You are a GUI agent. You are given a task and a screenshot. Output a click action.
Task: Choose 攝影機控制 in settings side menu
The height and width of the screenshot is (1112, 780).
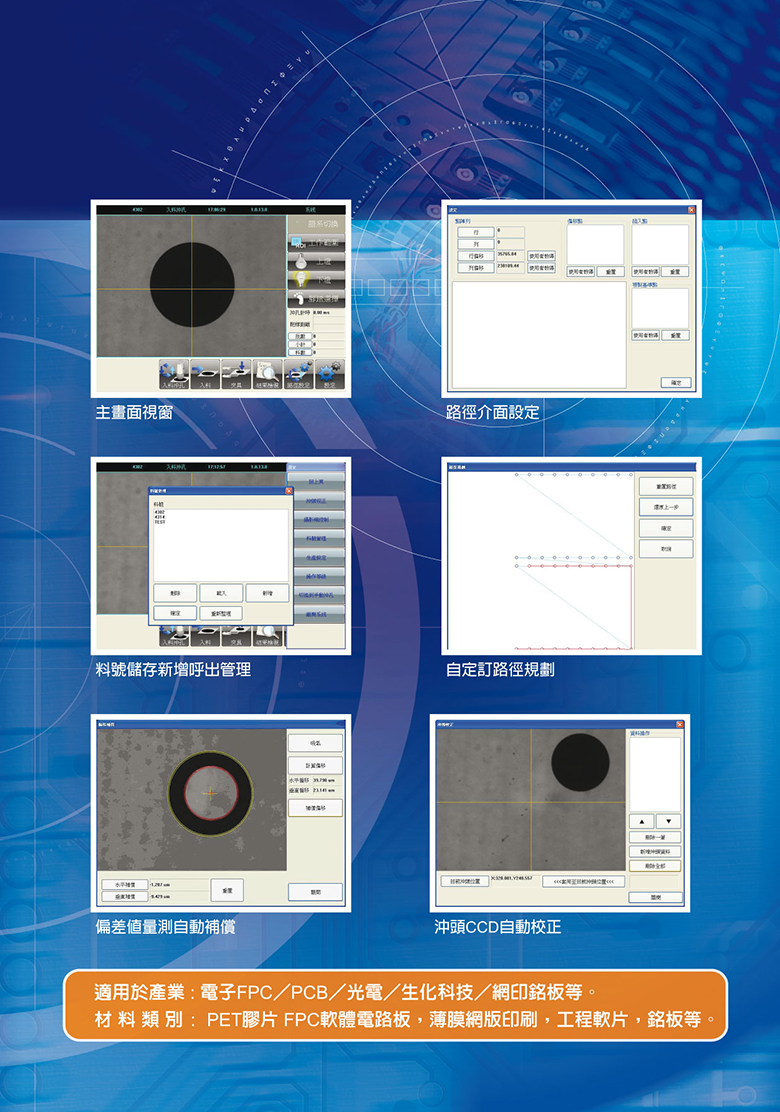[x=316, y=520]
